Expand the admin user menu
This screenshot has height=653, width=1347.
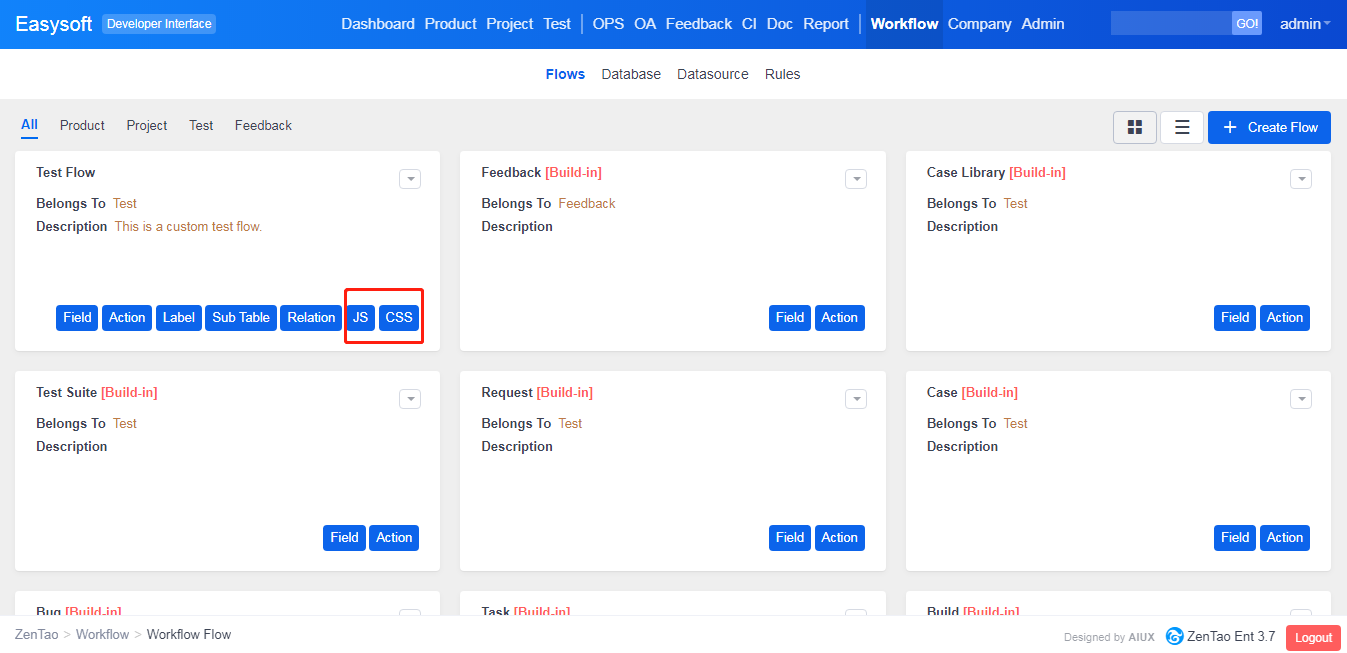1304,24
